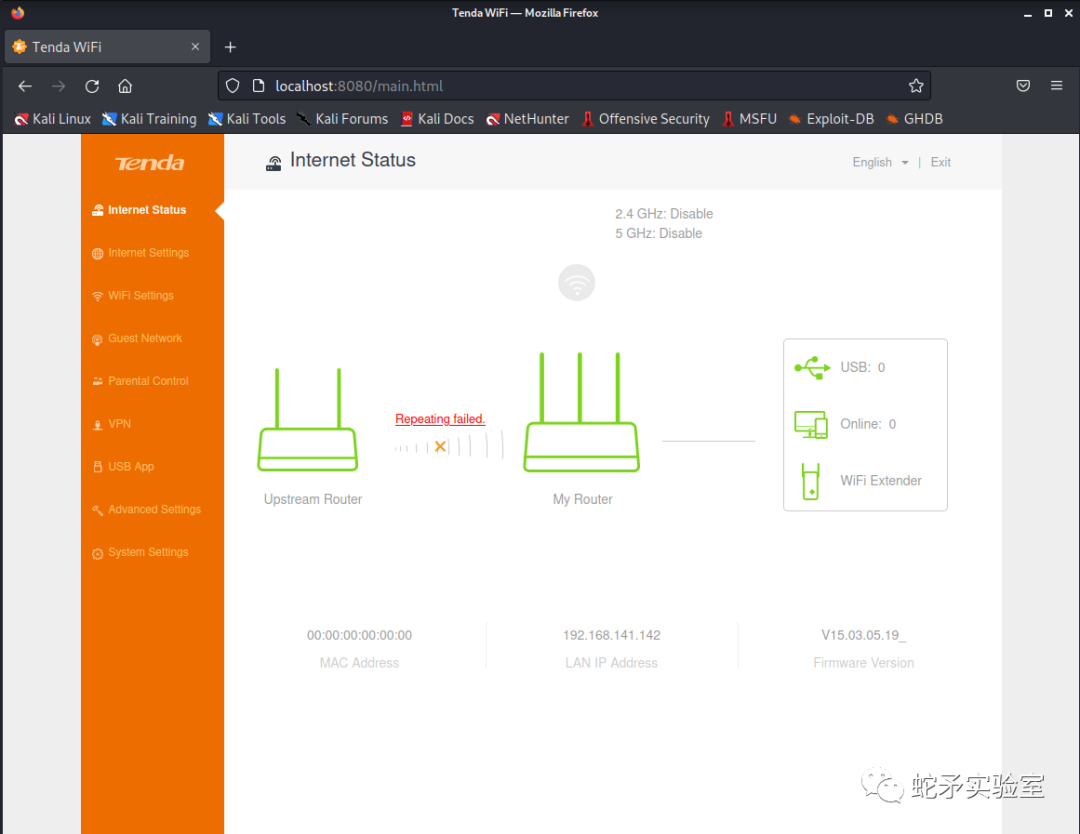Open Exploit-DB bookmark
The height and width of the screenshot is (834, 1080).
coord(831,119)
